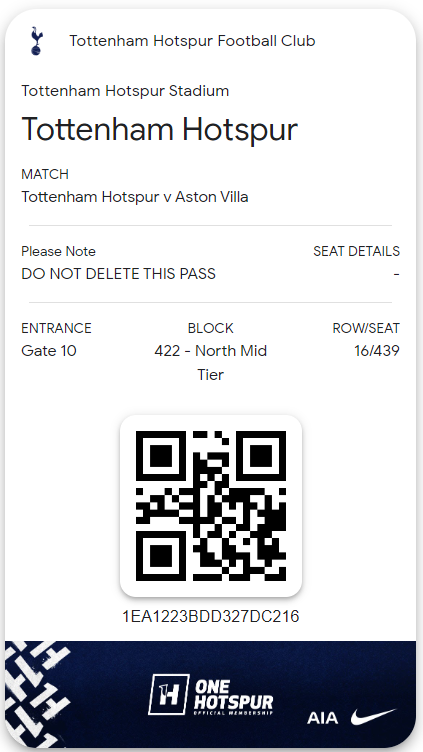Click the 422 - North Mid Tier block

pos(211,363)
